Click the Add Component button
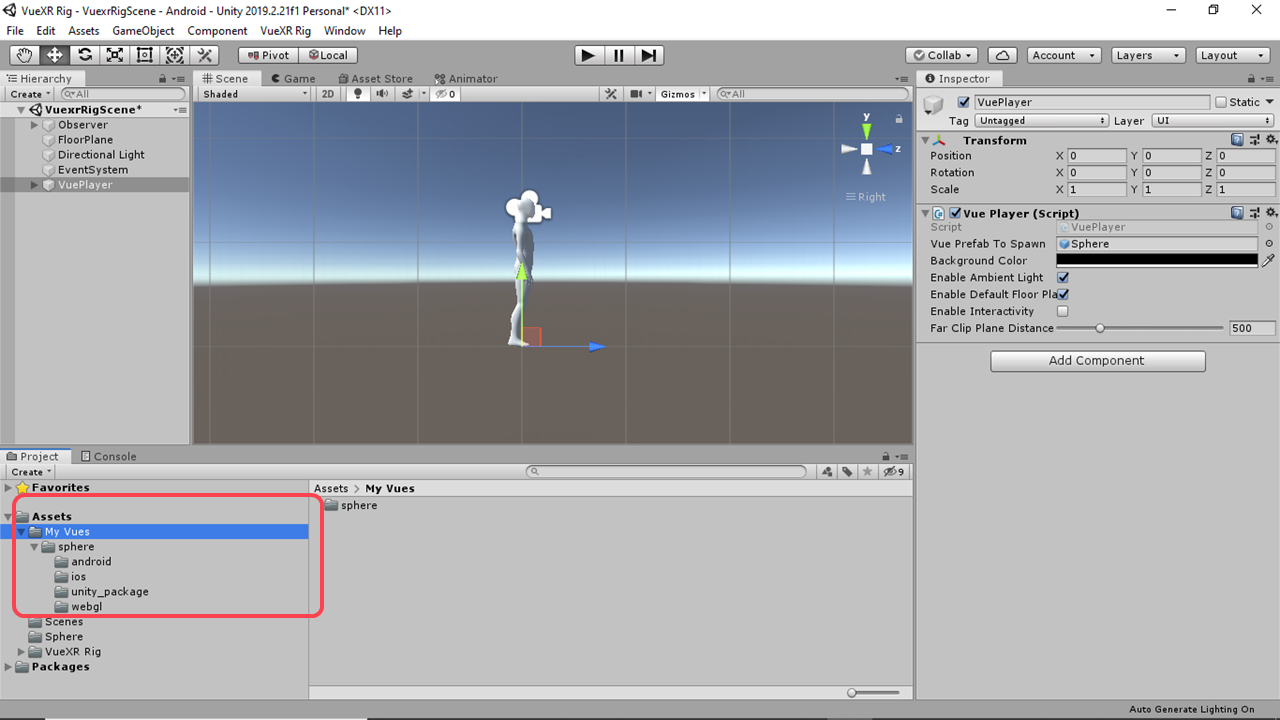 [x=1098, y=361]
